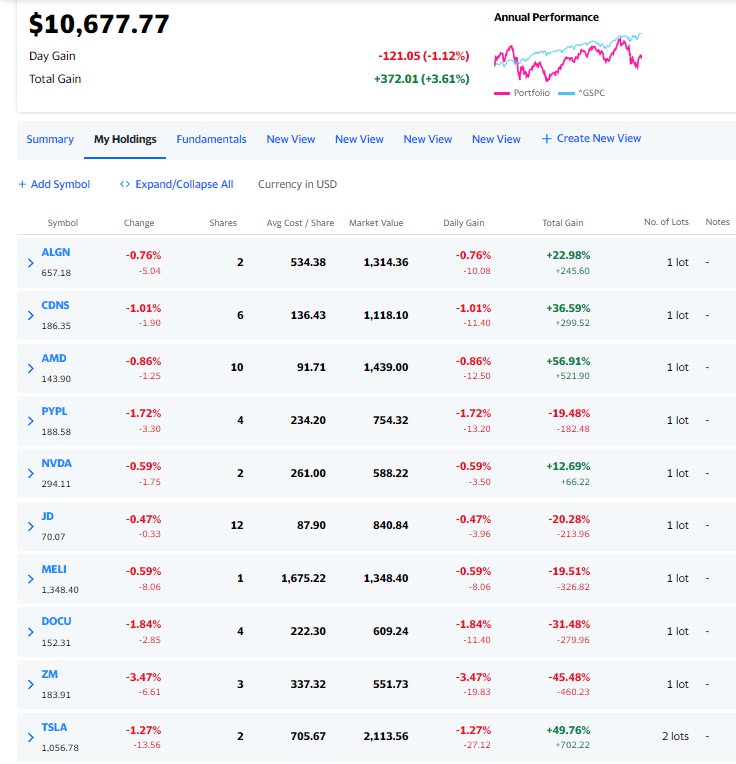Expand the AMD holding row chevron

point(31,368)
